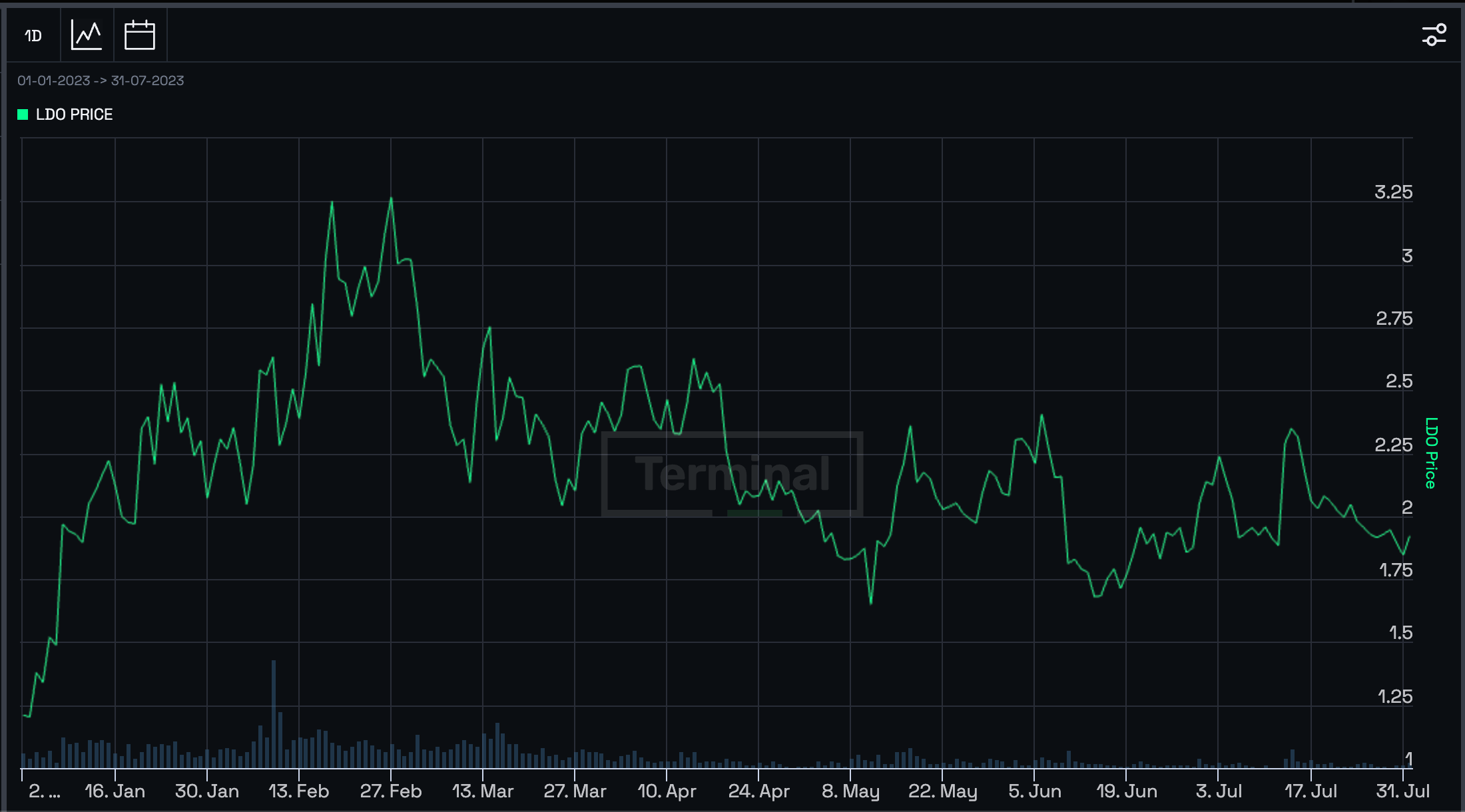Screen dimensions: 1465x812
Task: Open the calendar date picker
Action: 140,35
